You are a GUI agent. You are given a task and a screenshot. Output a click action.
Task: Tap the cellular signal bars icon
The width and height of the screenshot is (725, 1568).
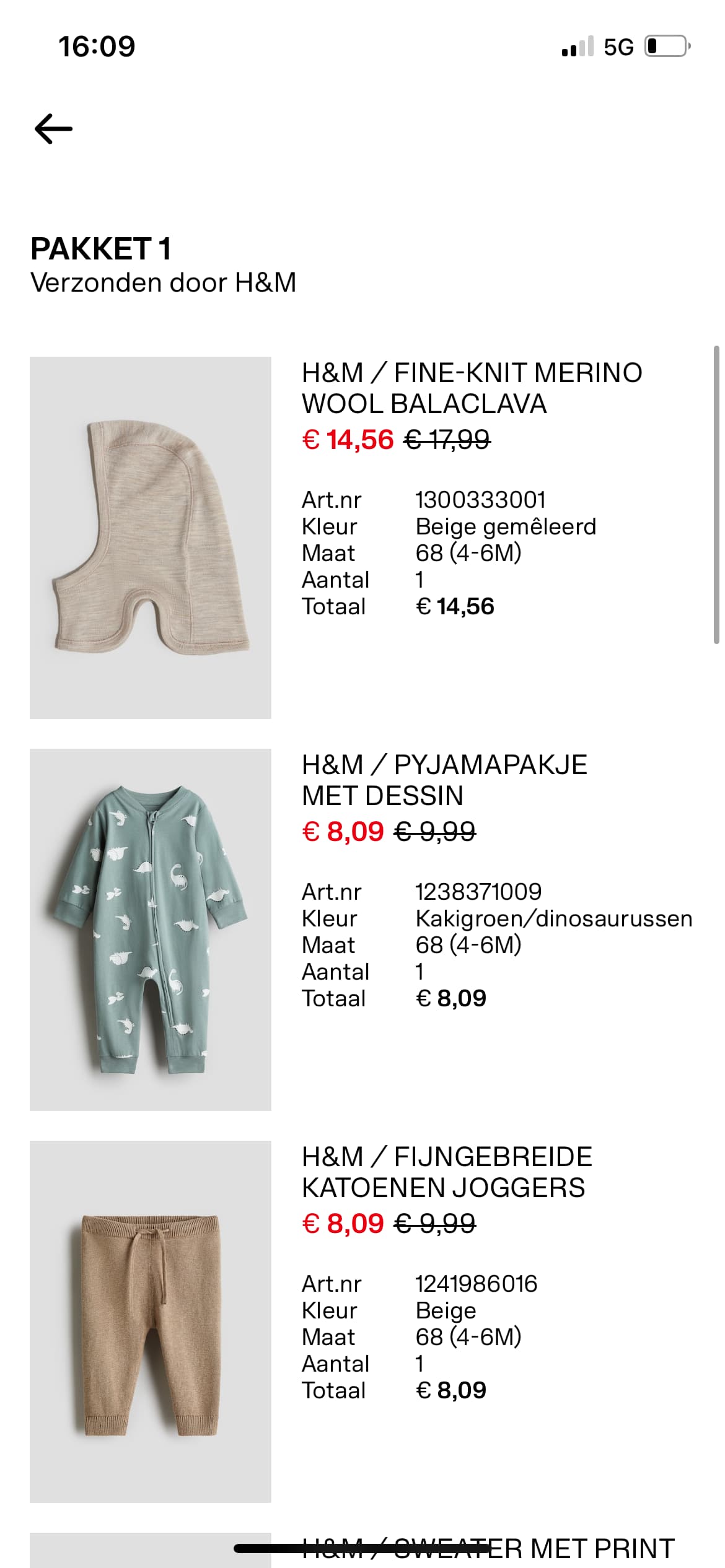tap(577, 46)
